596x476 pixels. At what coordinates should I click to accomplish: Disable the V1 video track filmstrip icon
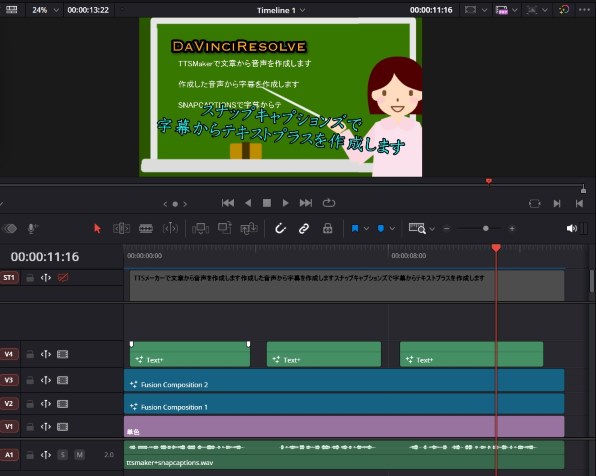(62, 427)
